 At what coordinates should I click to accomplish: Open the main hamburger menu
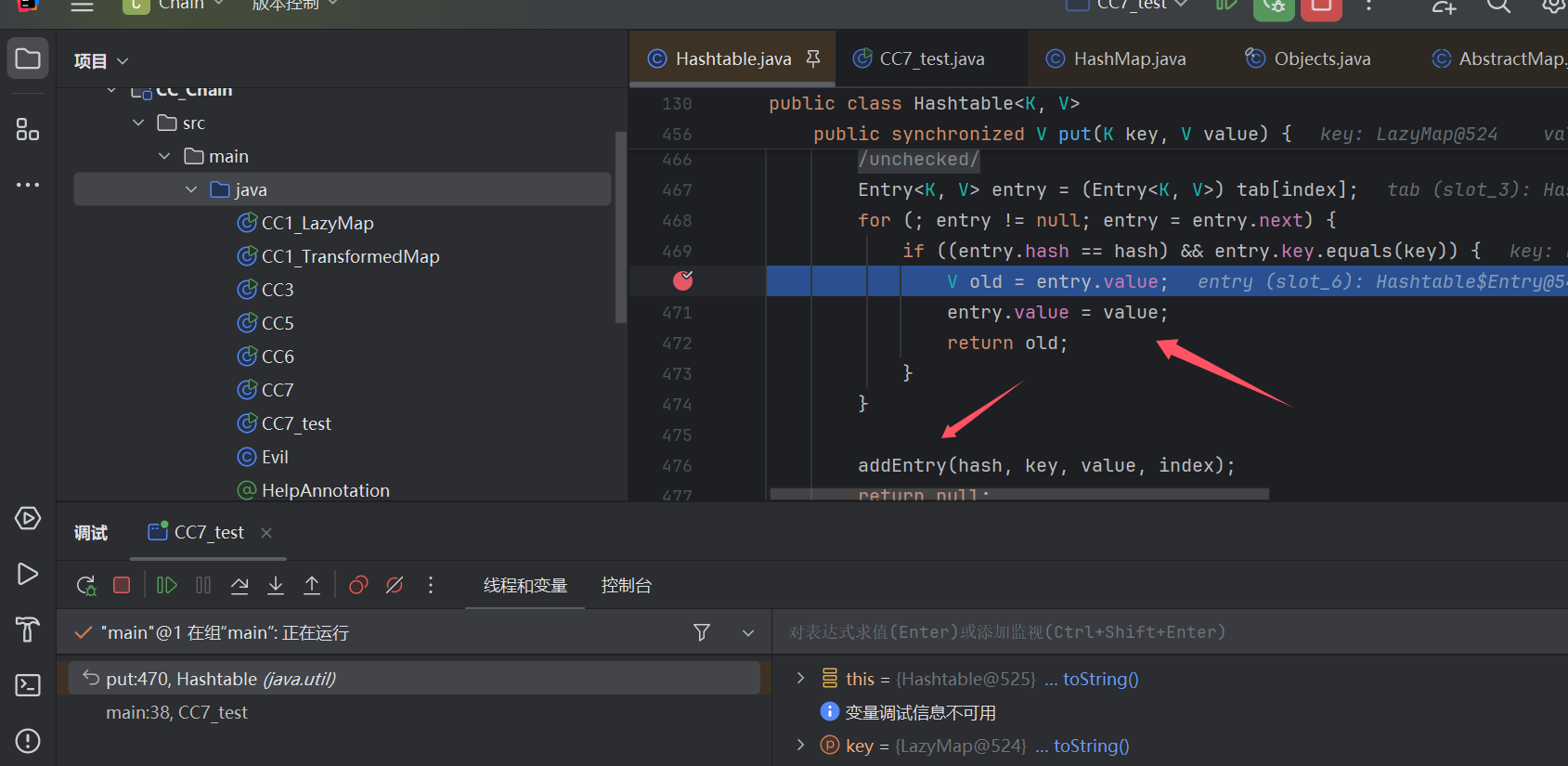click(x=83, y=5)
